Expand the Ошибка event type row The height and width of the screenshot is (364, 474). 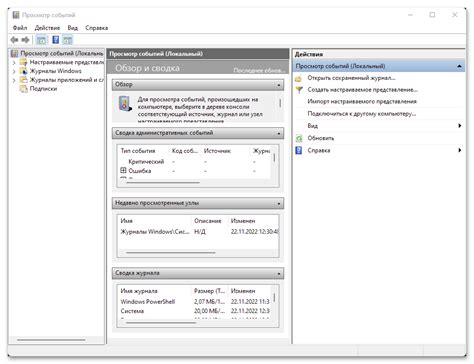123,170
